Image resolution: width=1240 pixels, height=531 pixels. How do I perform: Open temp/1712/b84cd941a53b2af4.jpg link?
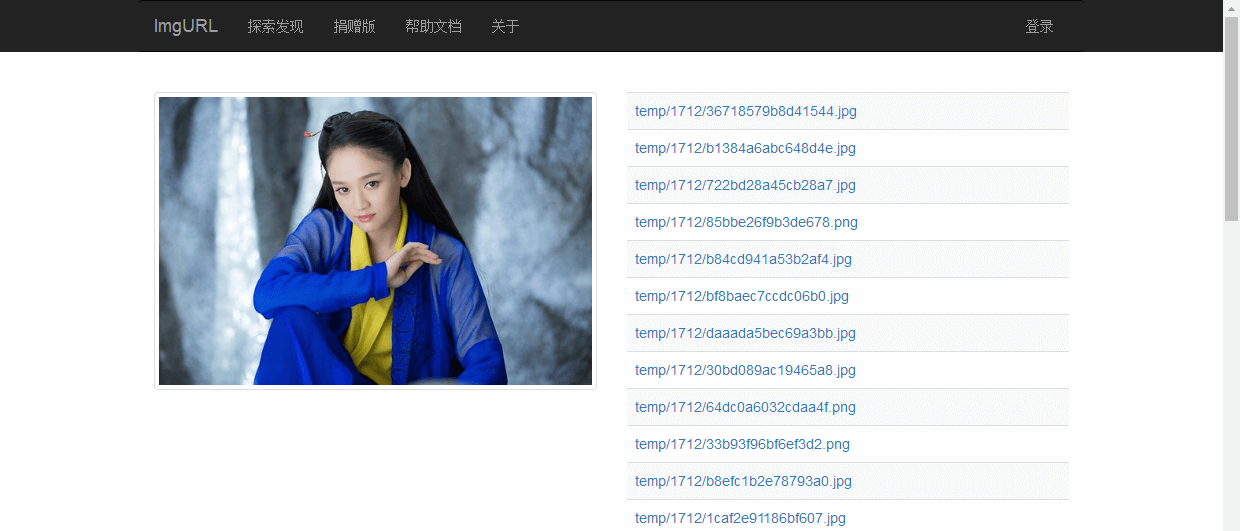(x=743, y=259)
